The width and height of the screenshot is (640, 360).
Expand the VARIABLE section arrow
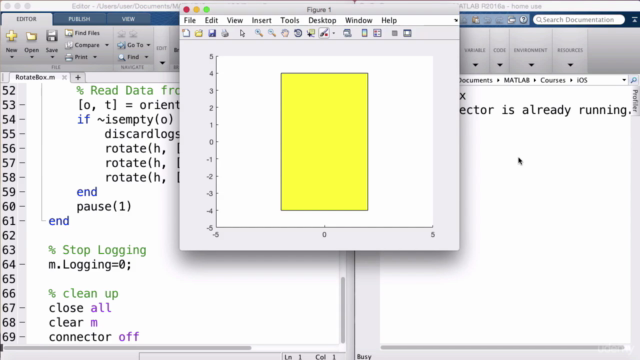pyautogui.click(x=475, y=65)
